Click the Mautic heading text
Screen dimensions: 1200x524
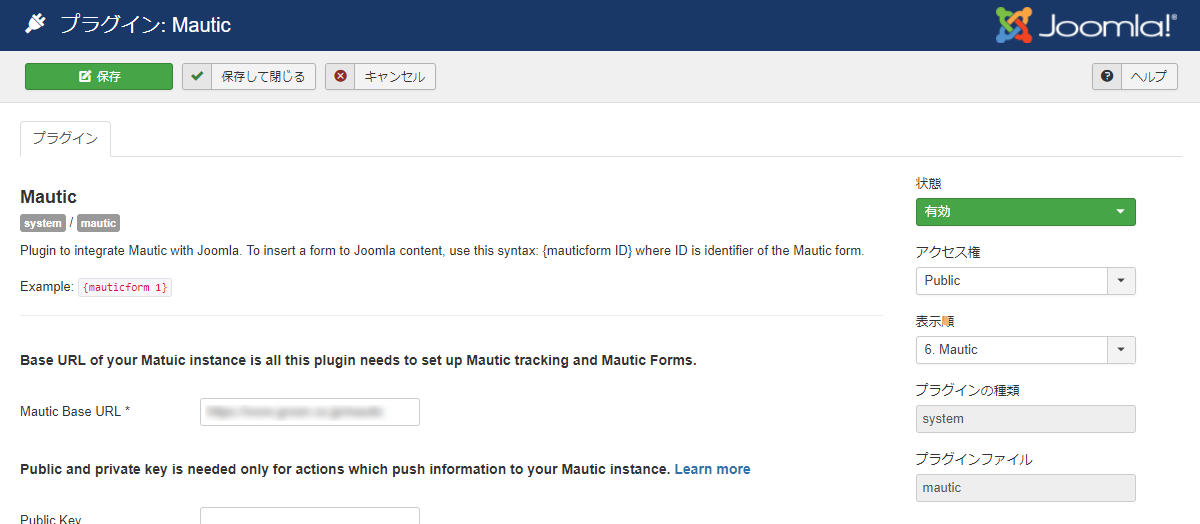[x=48, y=197]
